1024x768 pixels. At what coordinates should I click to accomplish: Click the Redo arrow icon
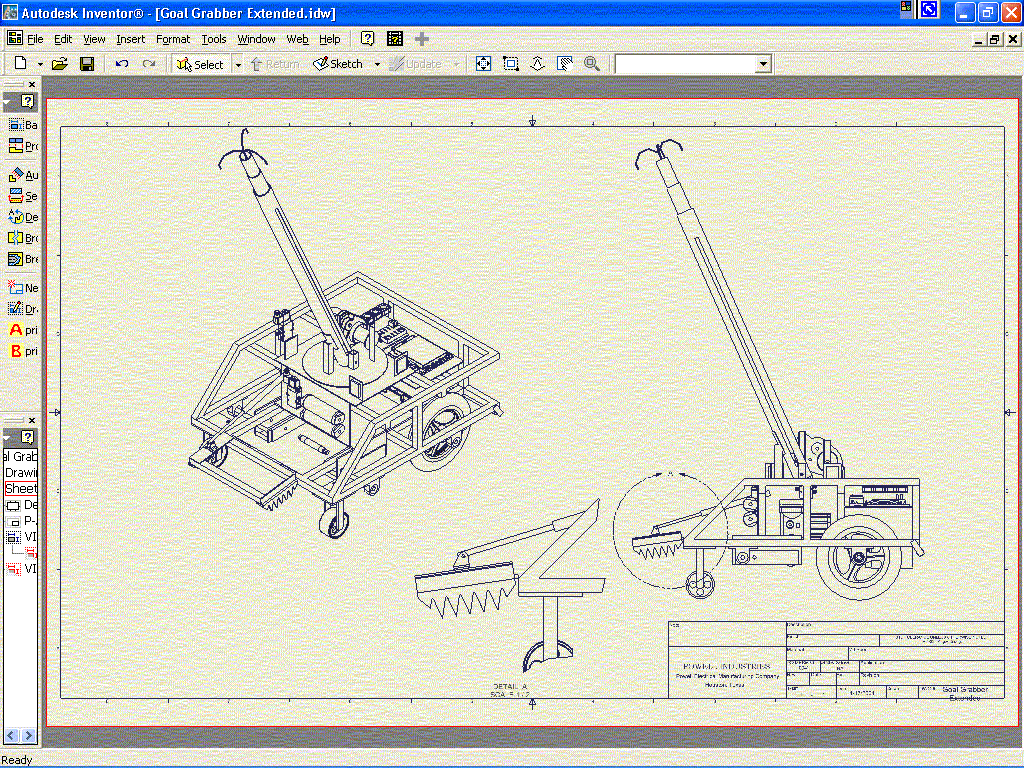tap(149, 63)
